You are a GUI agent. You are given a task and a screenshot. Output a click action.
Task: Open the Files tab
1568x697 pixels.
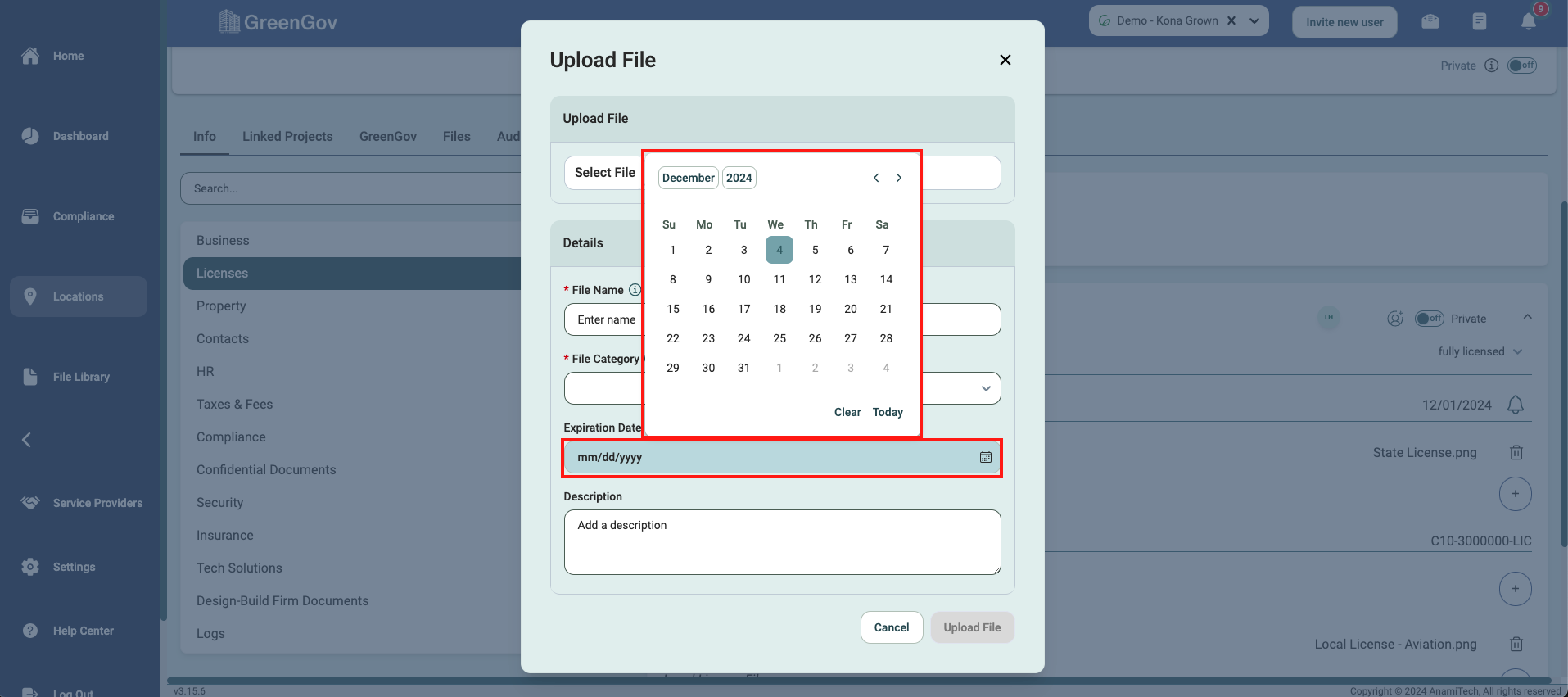(x=456, y=137)
